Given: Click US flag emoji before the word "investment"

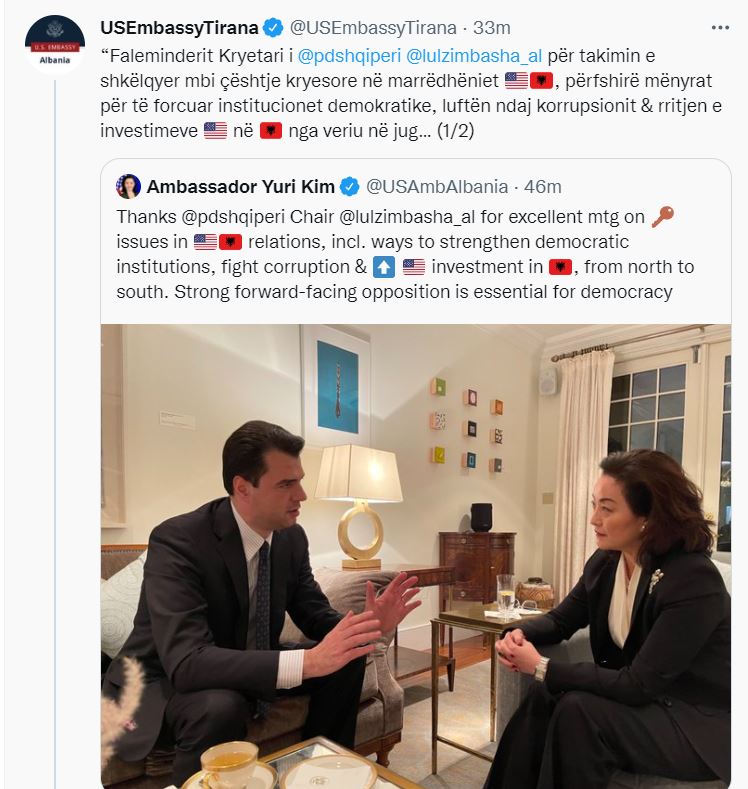Looking at the screenshot, I should pyautogui.click(x=413, y=266).
